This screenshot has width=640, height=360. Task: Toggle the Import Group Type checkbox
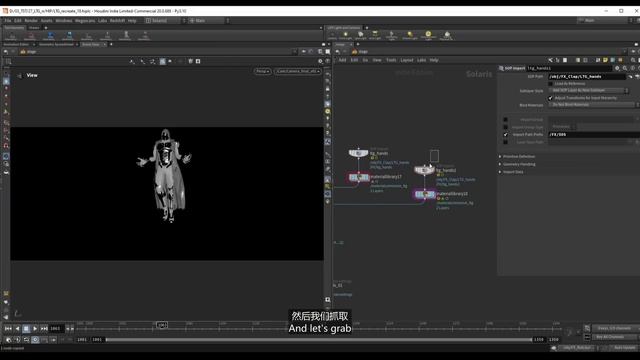(x=505, y=127)
